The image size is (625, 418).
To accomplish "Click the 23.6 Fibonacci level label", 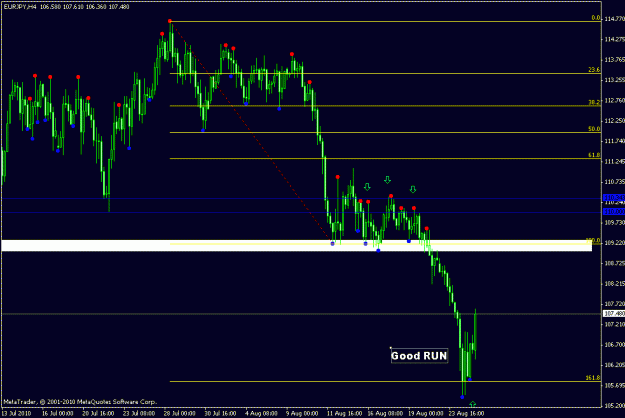I will [x=594, y=70].
